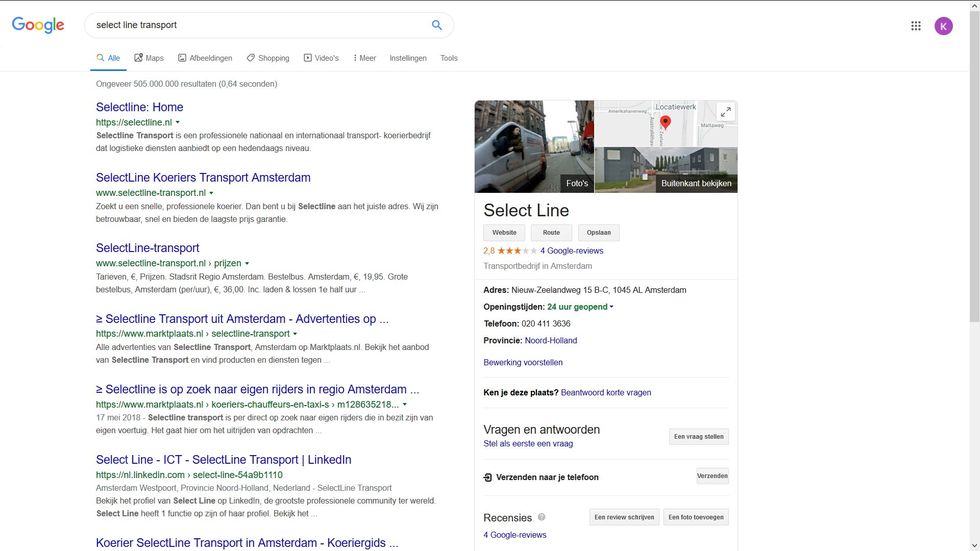Open the Selectline: Home result

pos(139,107)
